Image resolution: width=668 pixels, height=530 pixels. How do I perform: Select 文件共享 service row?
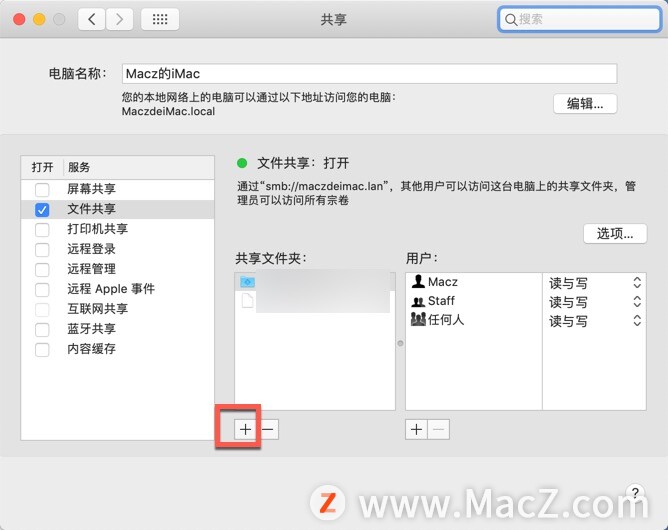click(x=118, y=209)
